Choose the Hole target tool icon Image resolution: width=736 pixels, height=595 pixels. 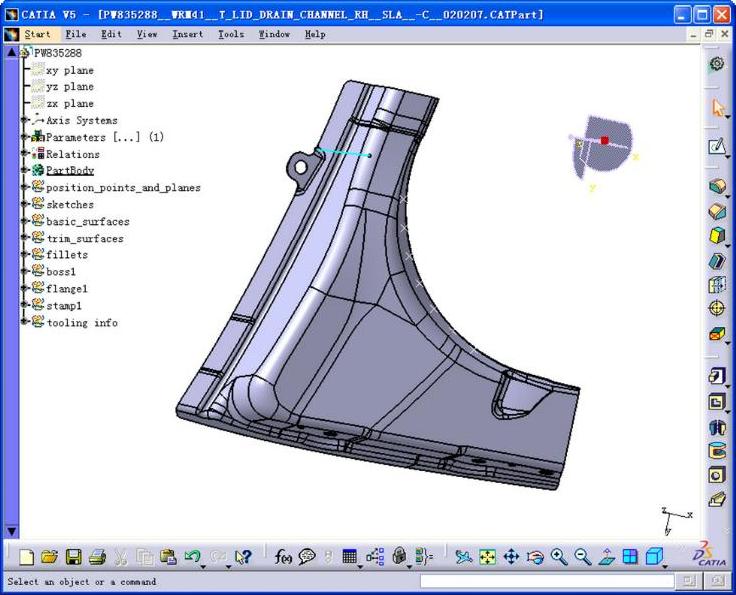[x=717, y=308]
